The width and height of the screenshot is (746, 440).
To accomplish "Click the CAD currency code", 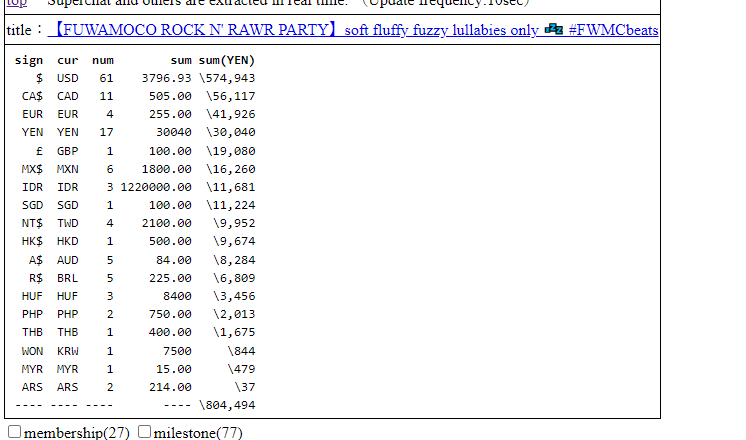I will click(x=68, y=96).
